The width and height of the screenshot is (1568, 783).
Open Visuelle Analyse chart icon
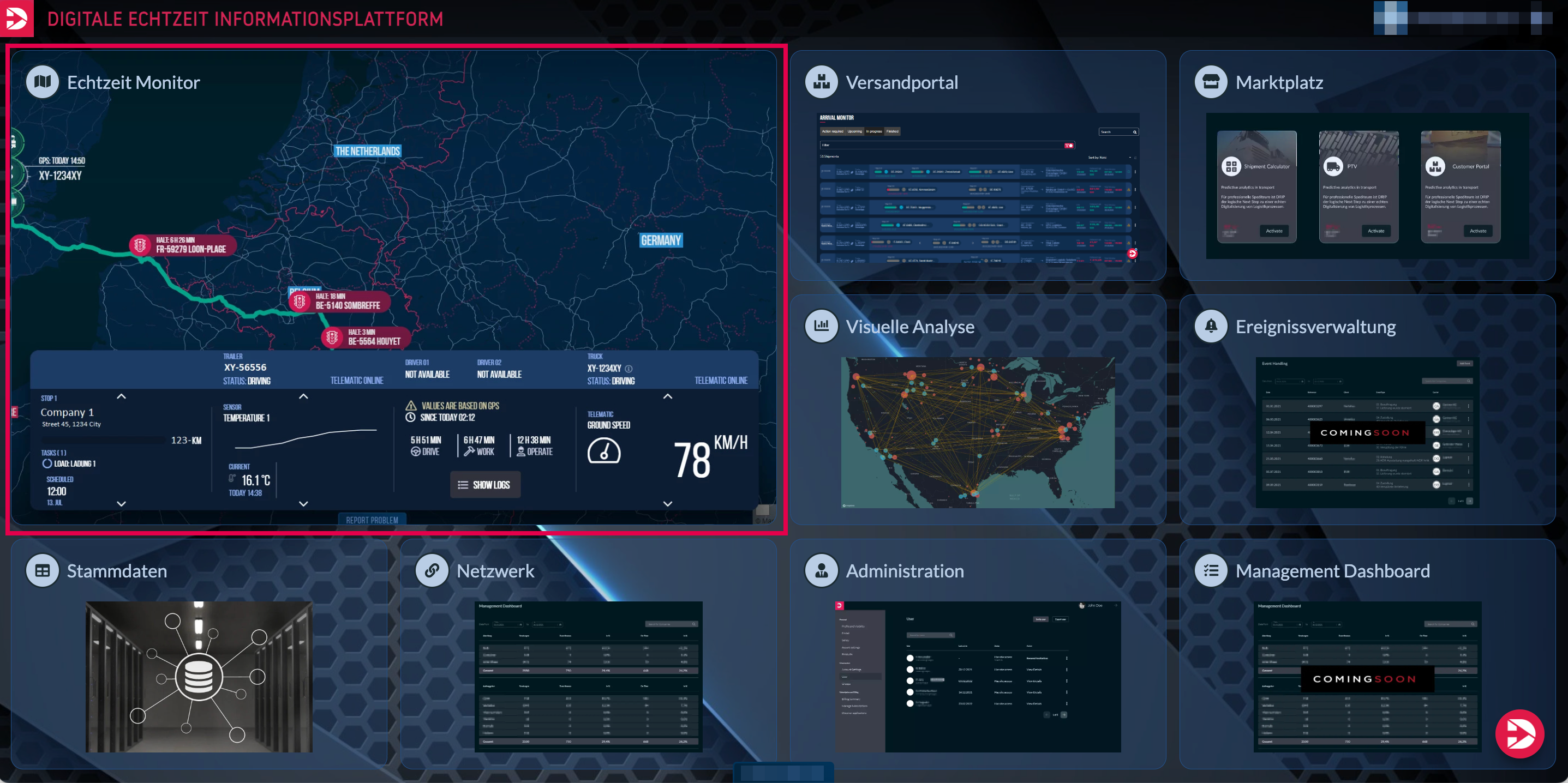click(821, 326)
